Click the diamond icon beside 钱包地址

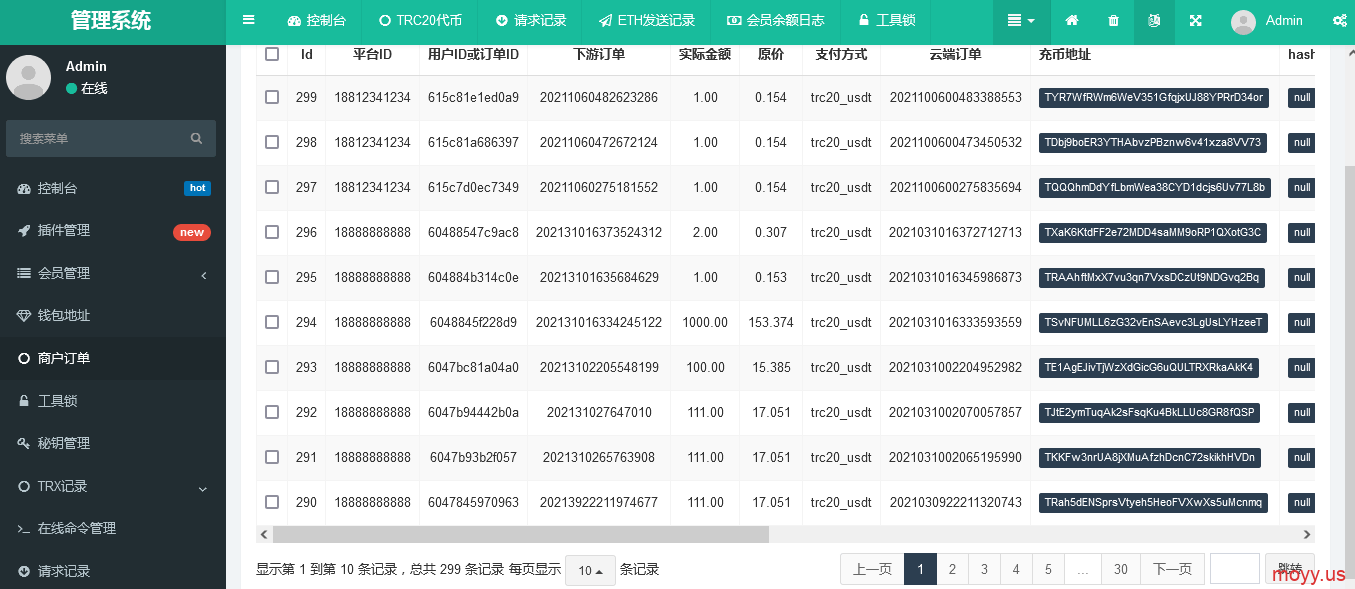point(25,315)
